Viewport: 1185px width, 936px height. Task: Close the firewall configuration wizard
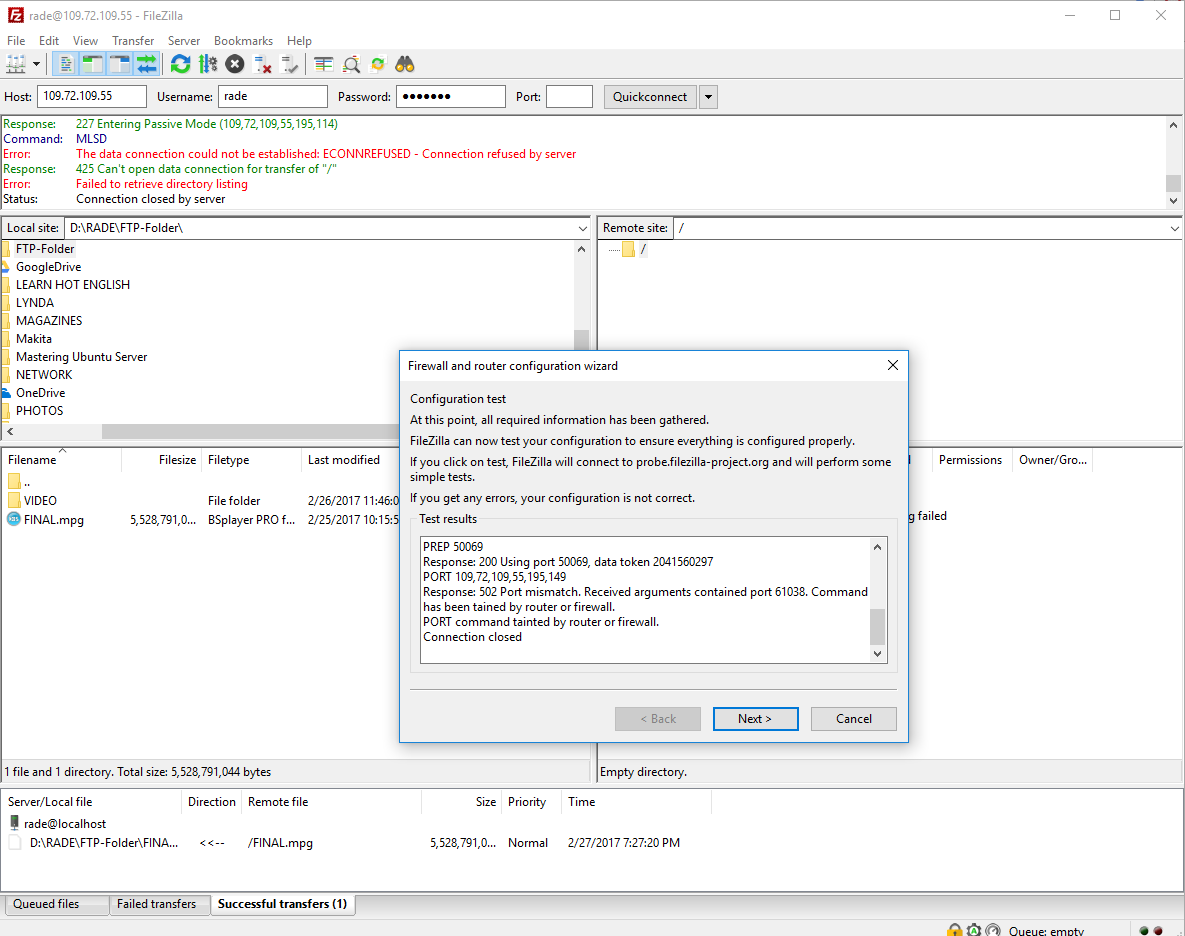tap(893, 366)
